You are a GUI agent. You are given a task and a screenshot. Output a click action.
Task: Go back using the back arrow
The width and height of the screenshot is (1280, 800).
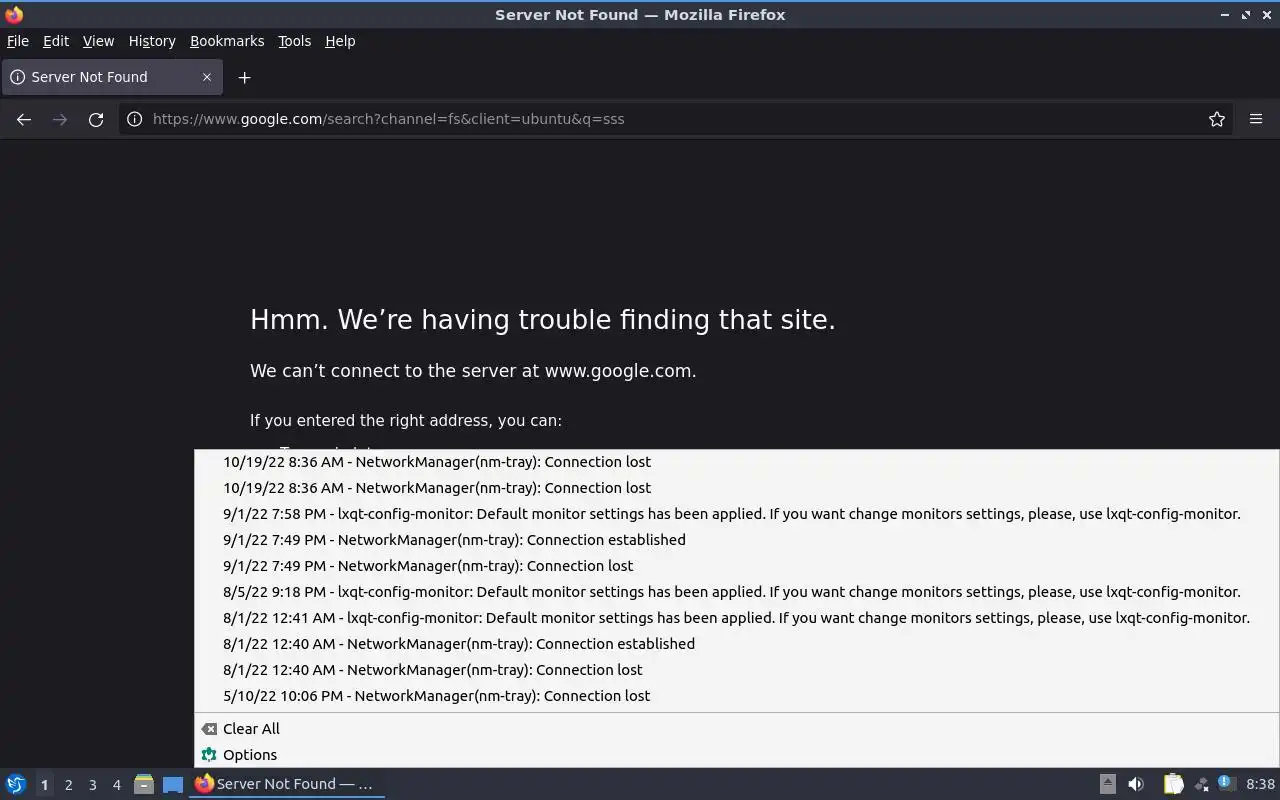(x=24, y=119)
